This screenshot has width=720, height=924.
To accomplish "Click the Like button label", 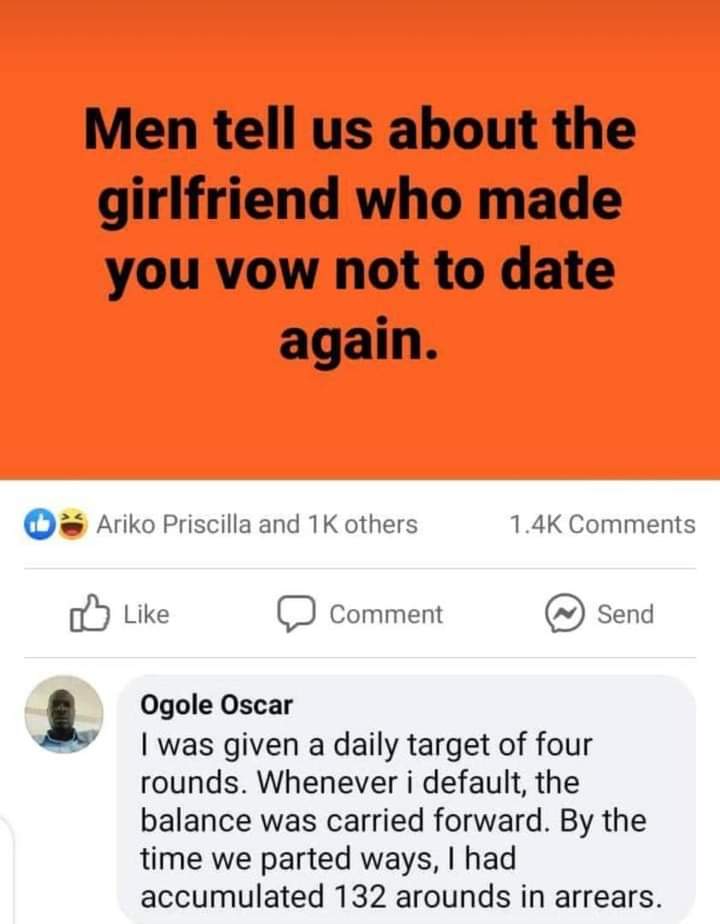I will [147, 614].
